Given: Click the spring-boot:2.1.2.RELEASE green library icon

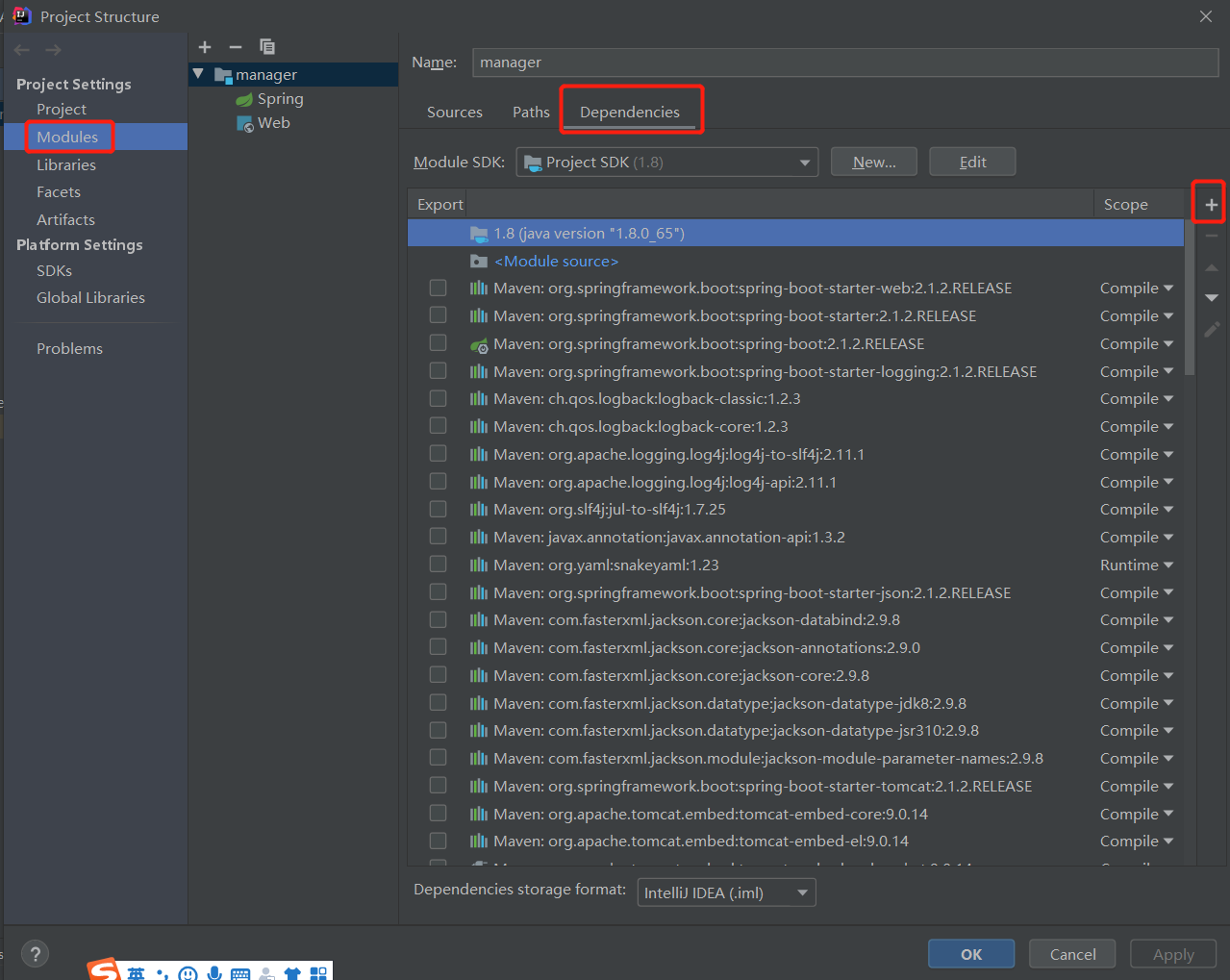Looking at the screenshot, I should coord(479,344).
